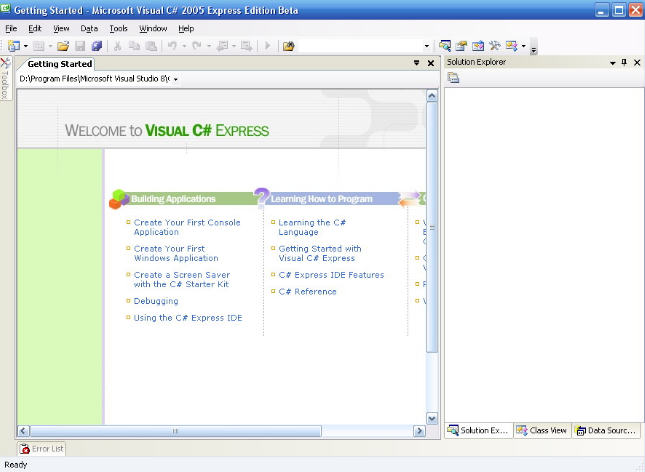
Task: Open Create Your First Windows Application link
Action: [176, 253]
